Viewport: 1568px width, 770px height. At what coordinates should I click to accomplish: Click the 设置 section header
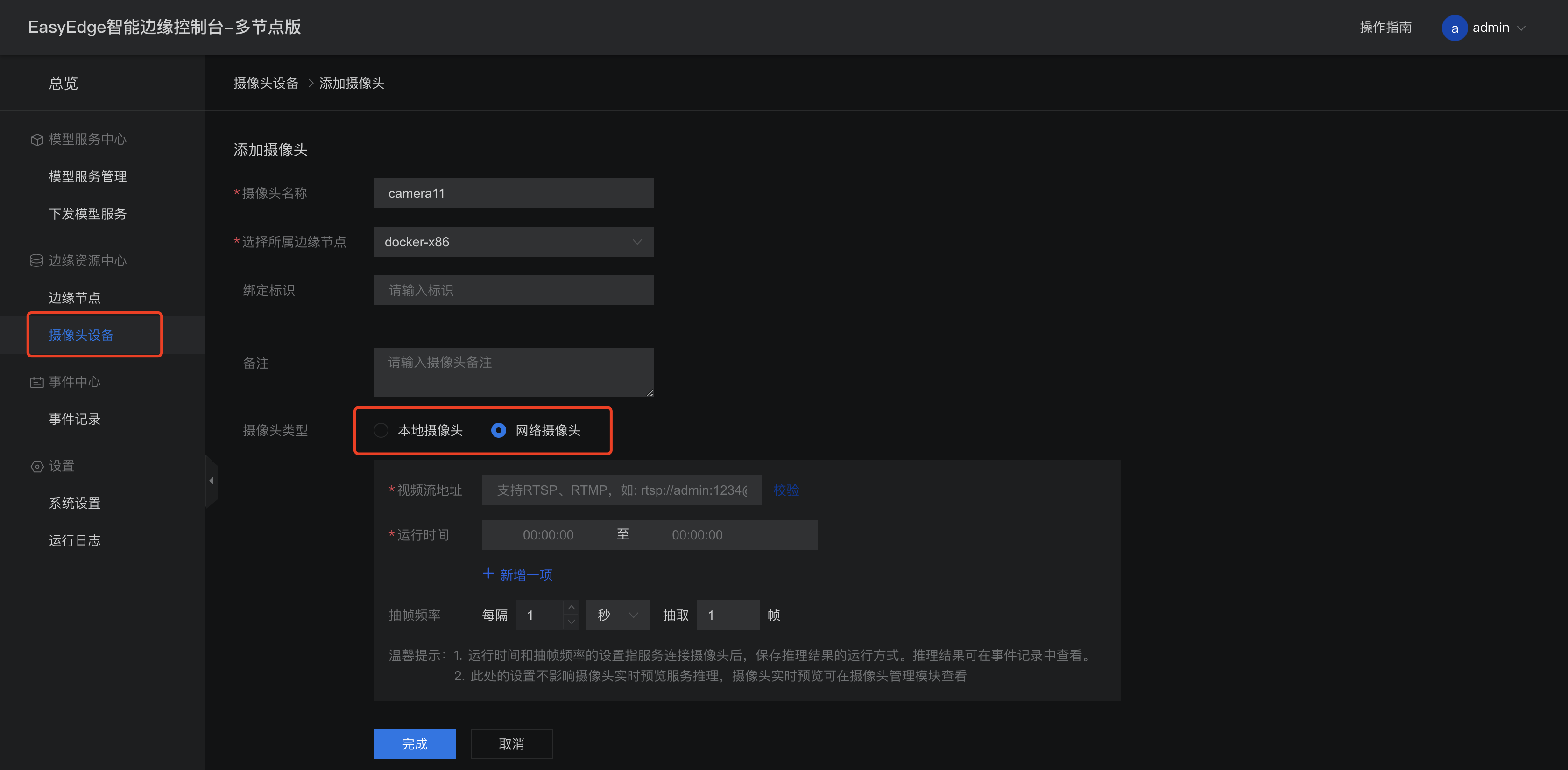(62, 466)
